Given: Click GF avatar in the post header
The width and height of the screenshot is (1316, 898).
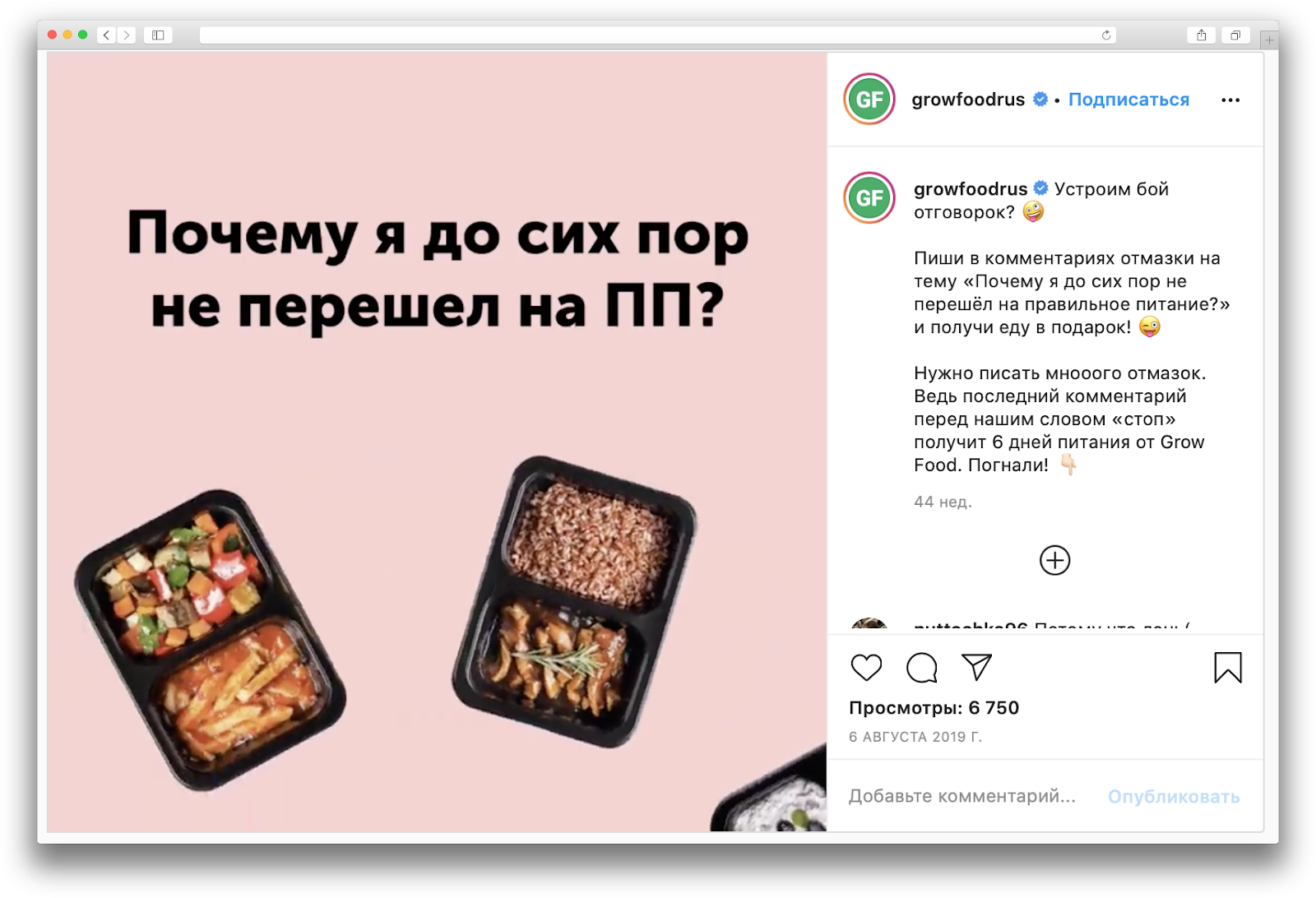Looking at the screenshot, I should 869,100.
